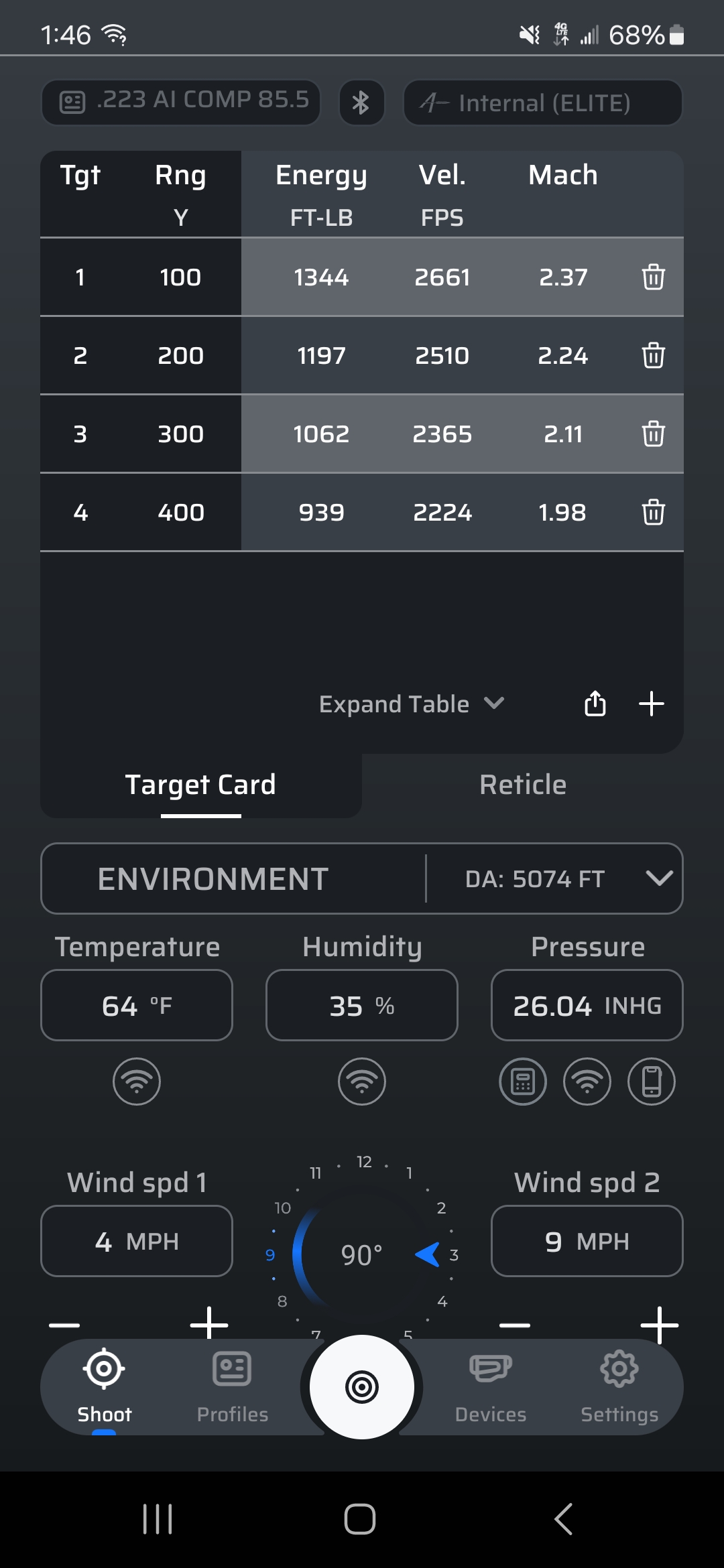Tap phone sensor icon under Pressure

pyautogui.click(x=652, y=1082)
